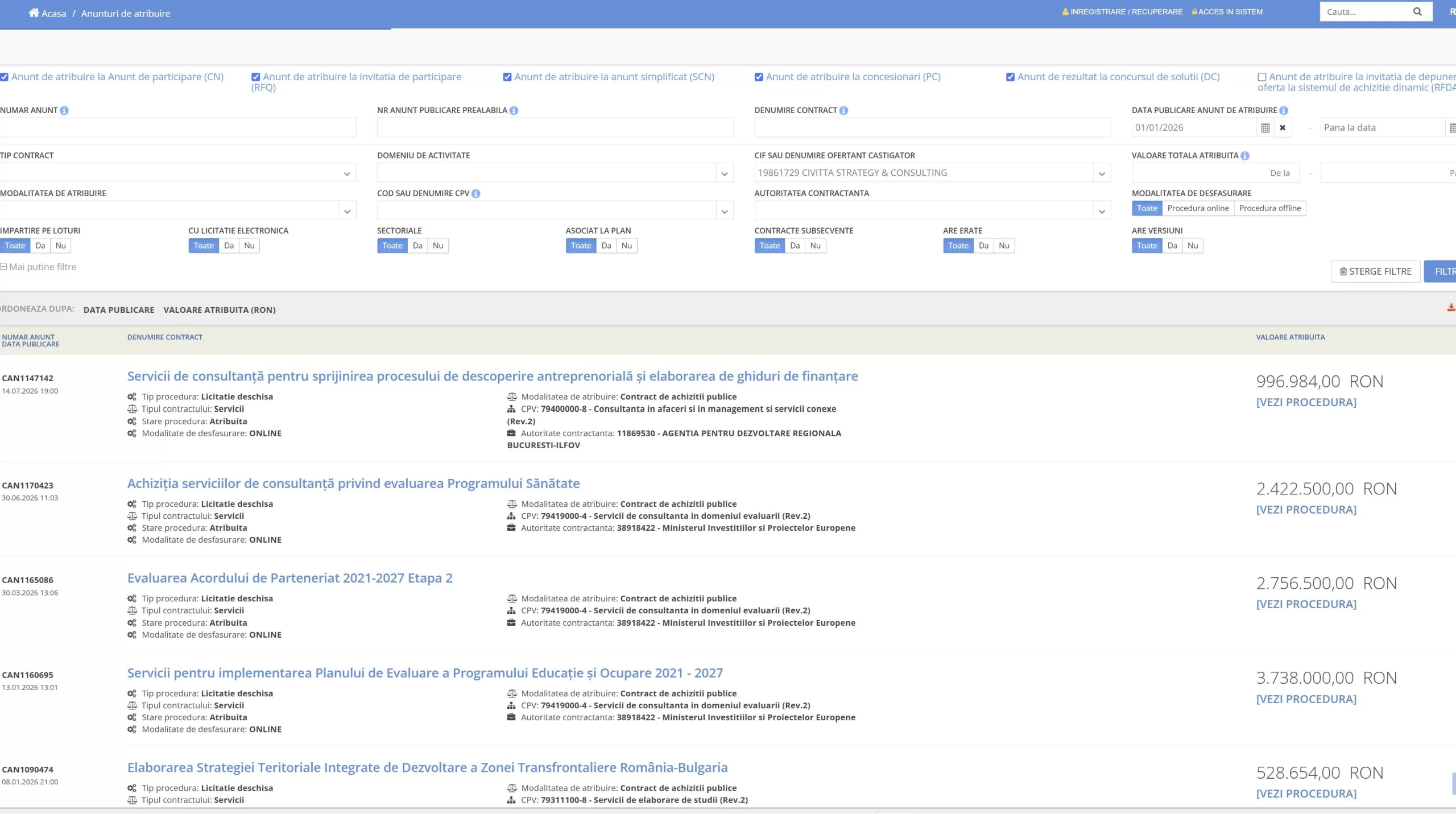The width and height of the screenshot is (1456, 814).
Task: Open the calendar picker for publish date
Action: (x=1265, y=127)
